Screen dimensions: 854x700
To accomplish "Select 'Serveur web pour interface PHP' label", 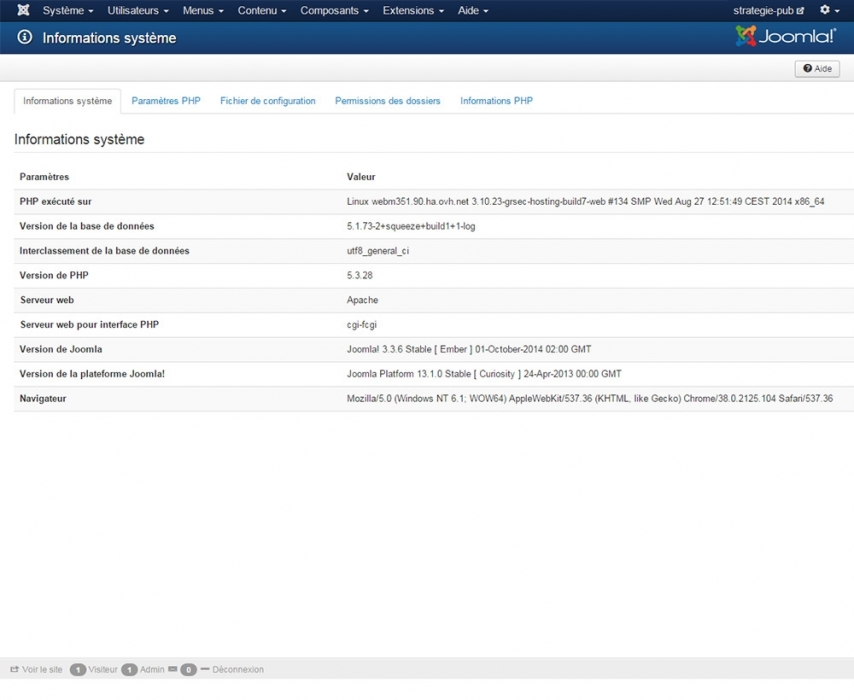I will (89, 325).
